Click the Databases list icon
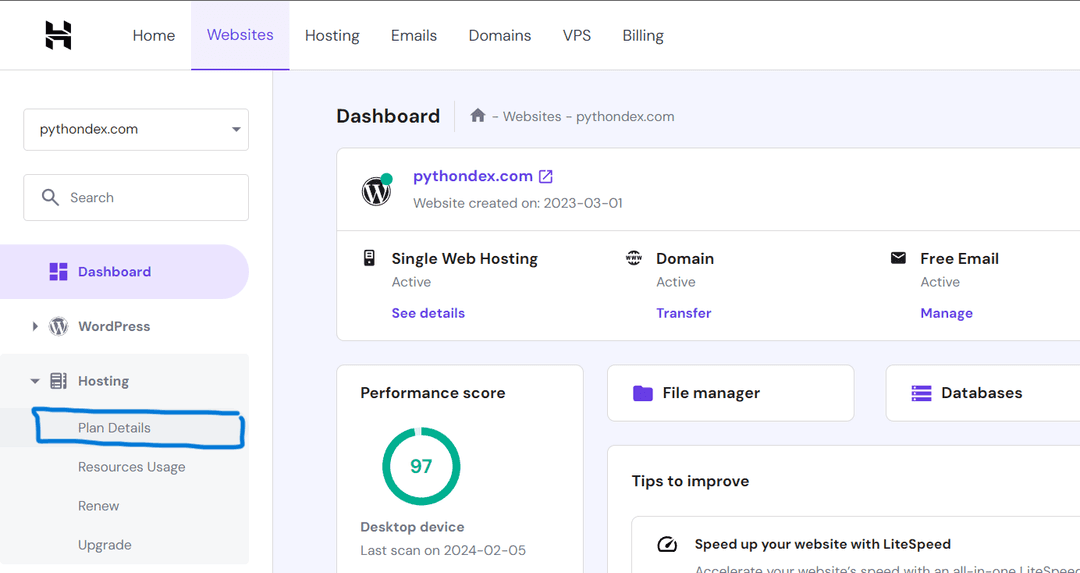Viewport: 1080px width, 573px height. pyautogui.click(x=921, y=393)
